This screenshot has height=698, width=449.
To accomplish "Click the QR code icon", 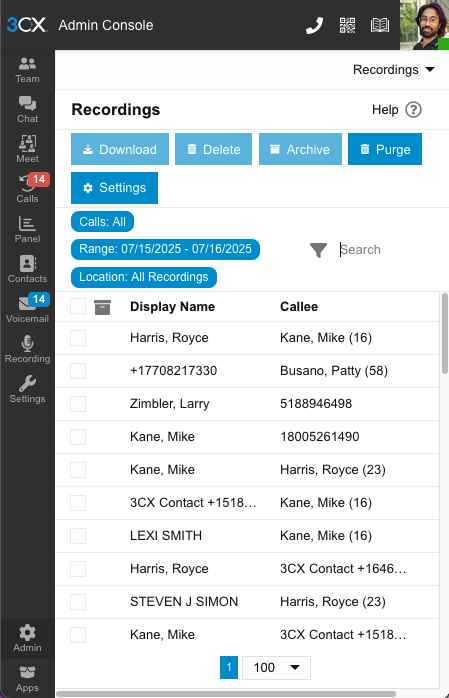I will 347,25.
